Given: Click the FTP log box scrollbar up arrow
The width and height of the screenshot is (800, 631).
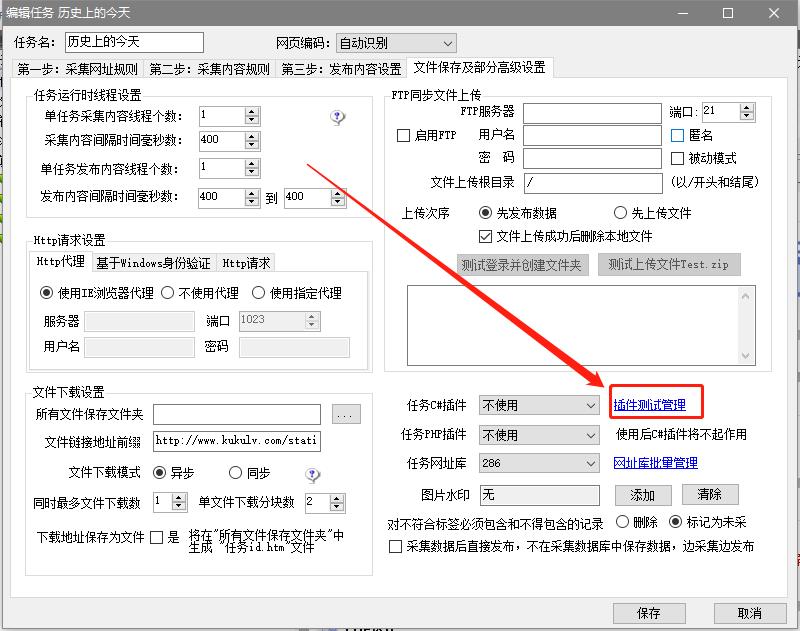Looking at the screenshot, I should click(745, 296).
